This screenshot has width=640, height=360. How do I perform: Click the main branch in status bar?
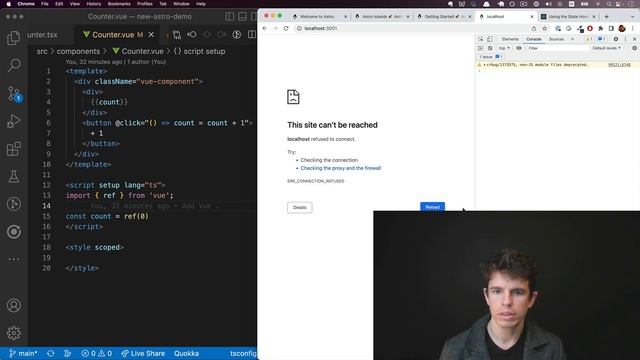pos(23,353)
